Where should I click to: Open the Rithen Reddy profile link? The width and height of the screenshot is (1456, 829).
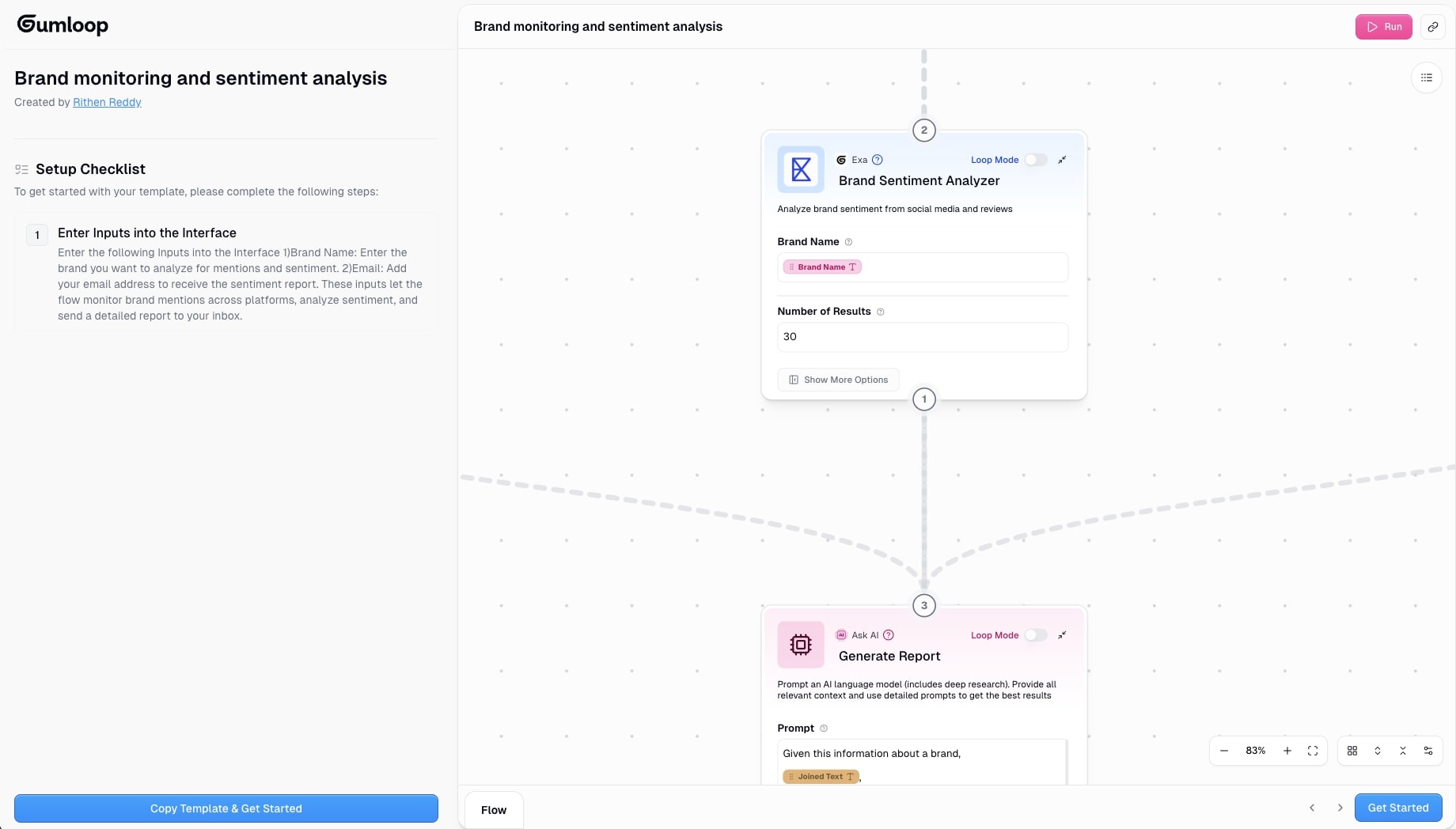107,102
